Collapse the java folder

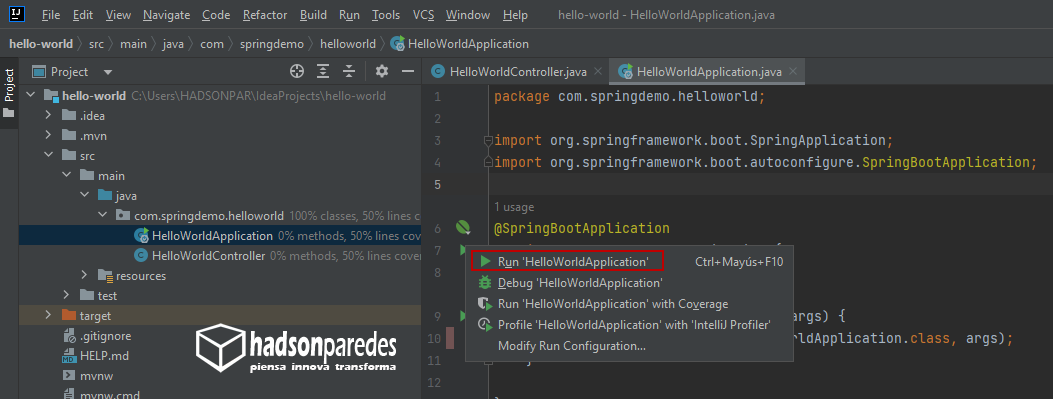point(84,195)
